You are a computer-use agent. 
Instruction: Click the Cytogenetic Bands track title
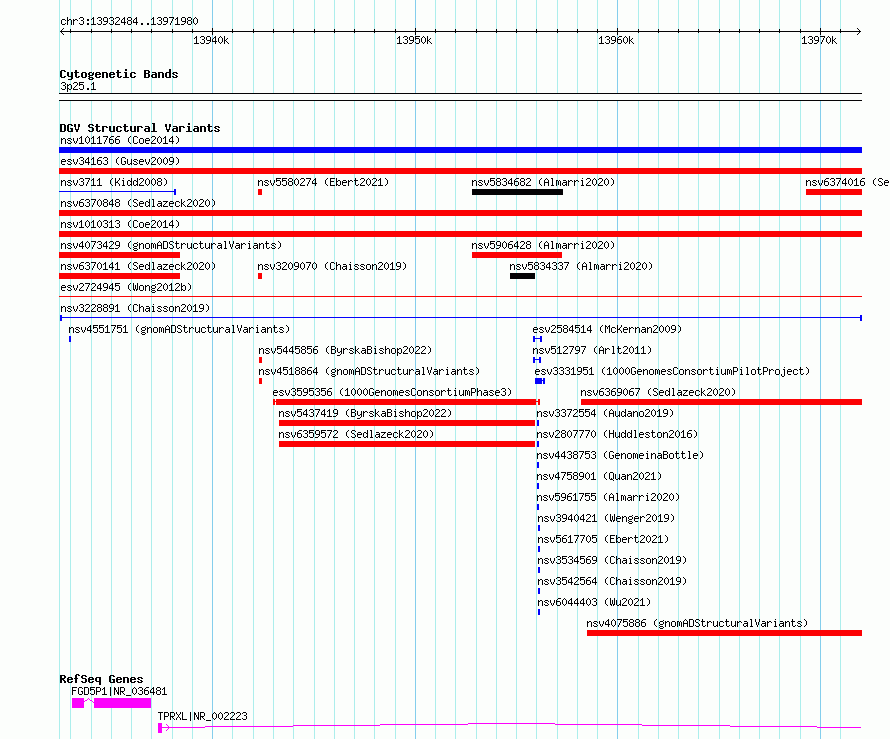click(x=119, y=74)
